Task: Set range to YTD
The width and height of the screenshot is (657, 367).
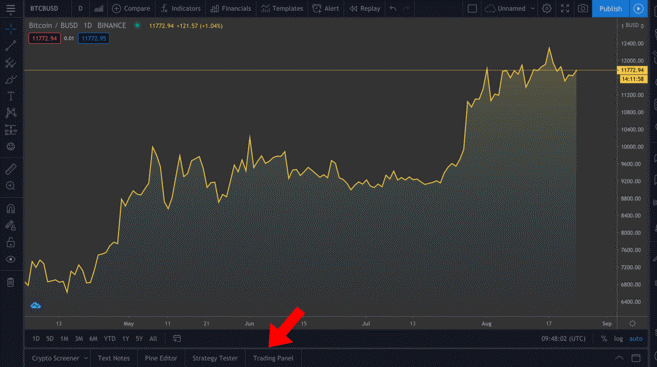Action: coord(110,339)
